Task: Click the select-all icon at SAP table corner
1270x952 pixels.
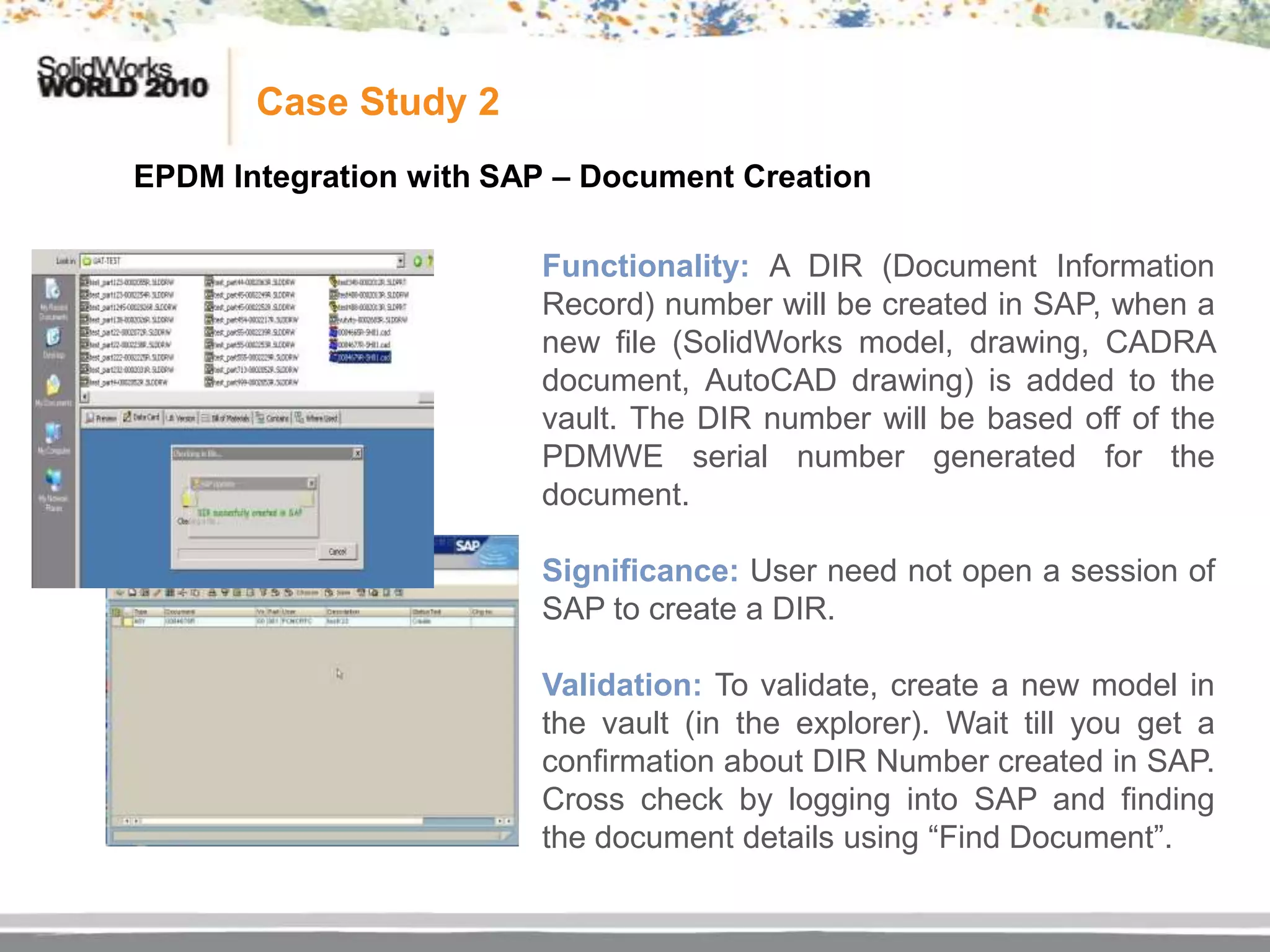Action: [116, 612]
